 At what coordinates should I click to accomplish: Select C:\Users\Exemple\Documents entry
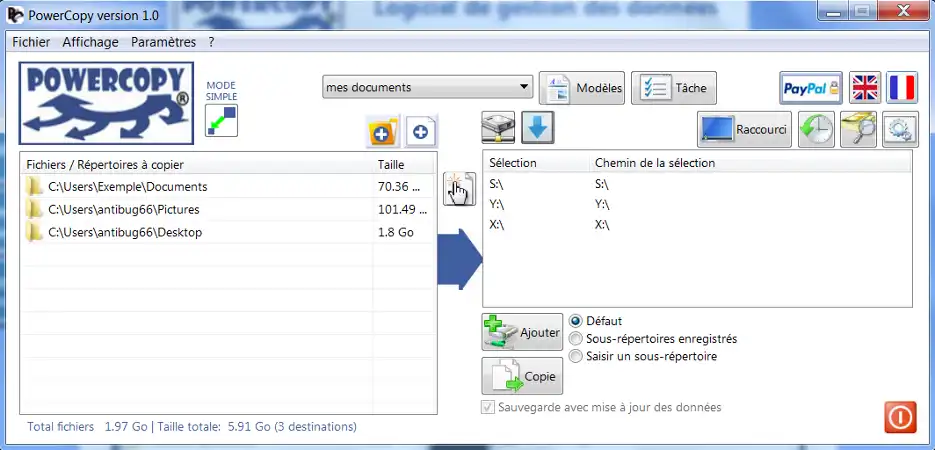click(x=128, y=187)
